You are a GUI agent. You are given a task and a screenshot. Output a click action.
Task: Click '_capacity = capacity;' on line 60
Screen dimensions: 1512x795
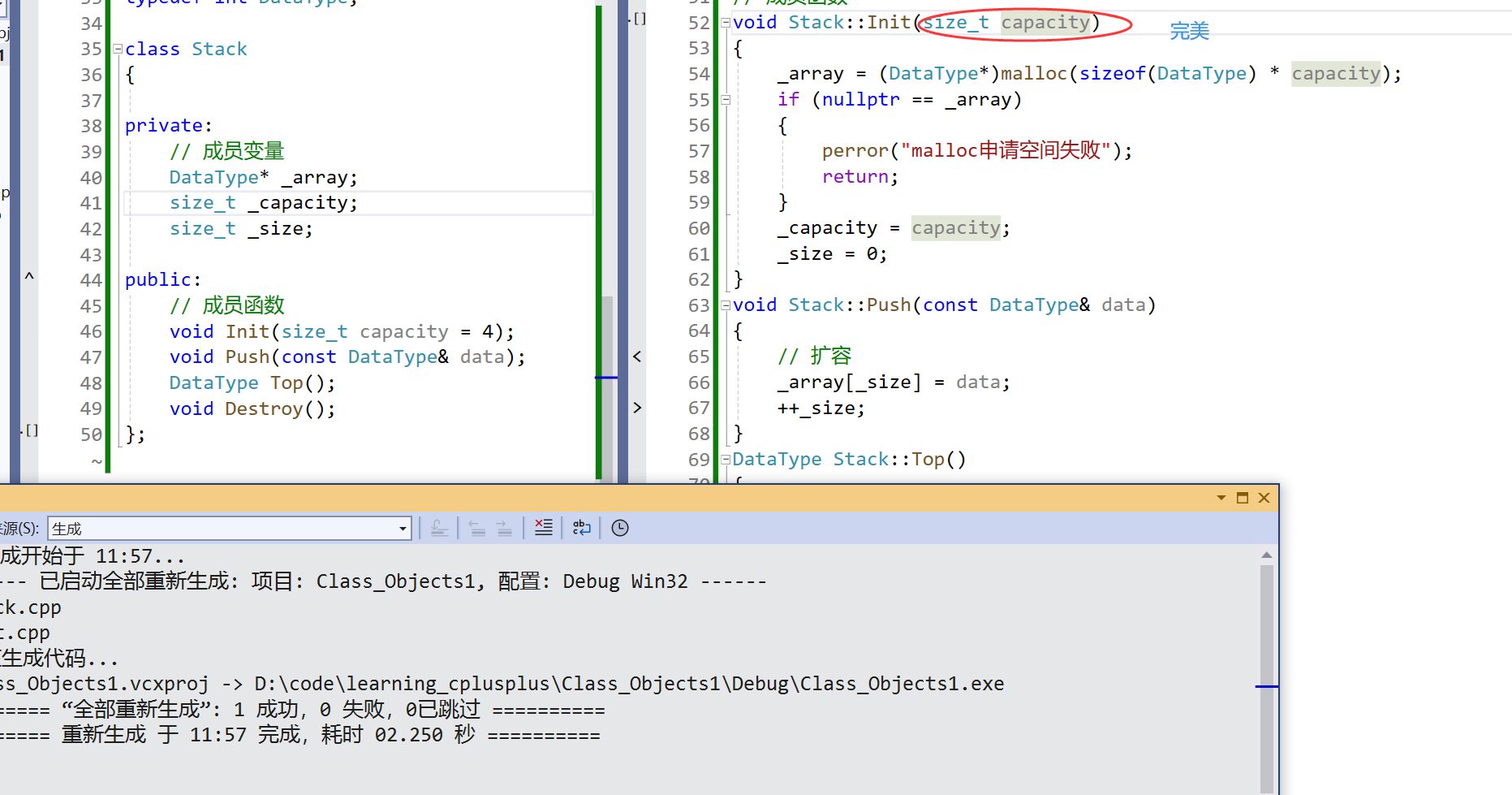[894, 228]
